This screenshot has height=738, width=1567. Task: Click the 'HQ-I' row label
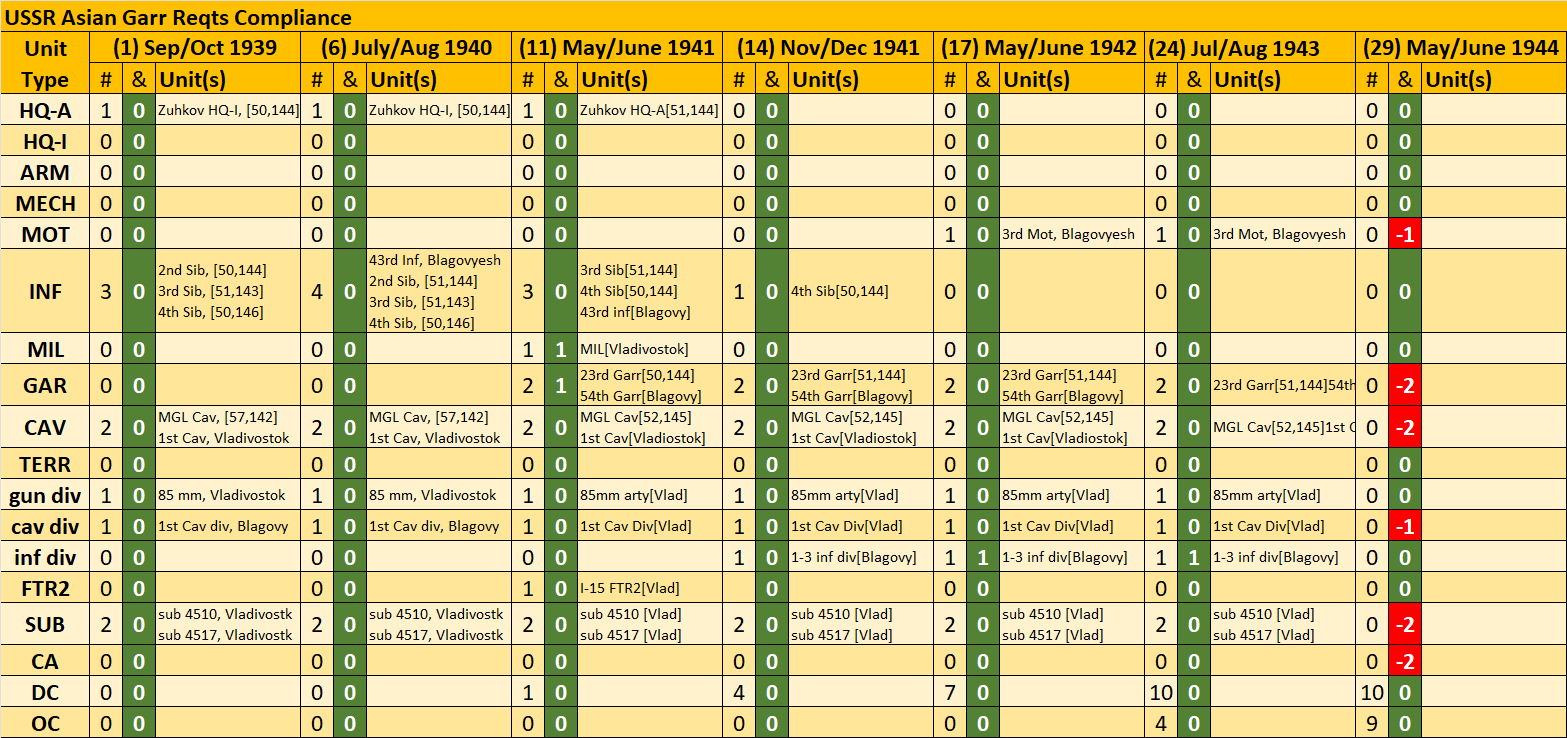pos(46,141)
